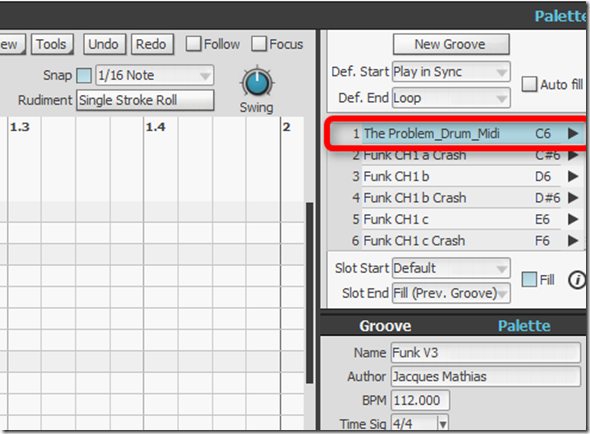The width and height of the screenshot is (590, 434).
Task: Open the Rudiment Single Stroke Roll selector
Action: pyautogui.click(x=146, y=100)
